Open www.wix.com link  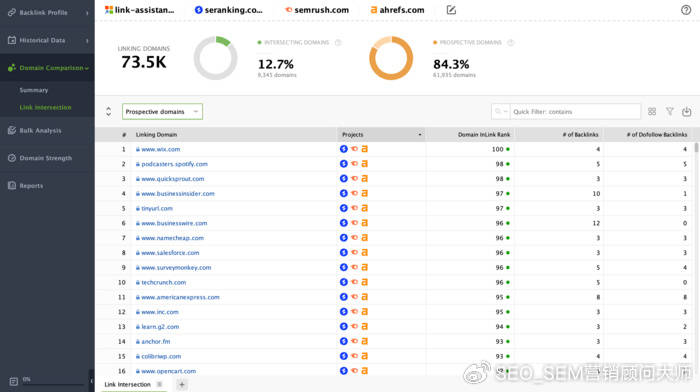[161, 149]
